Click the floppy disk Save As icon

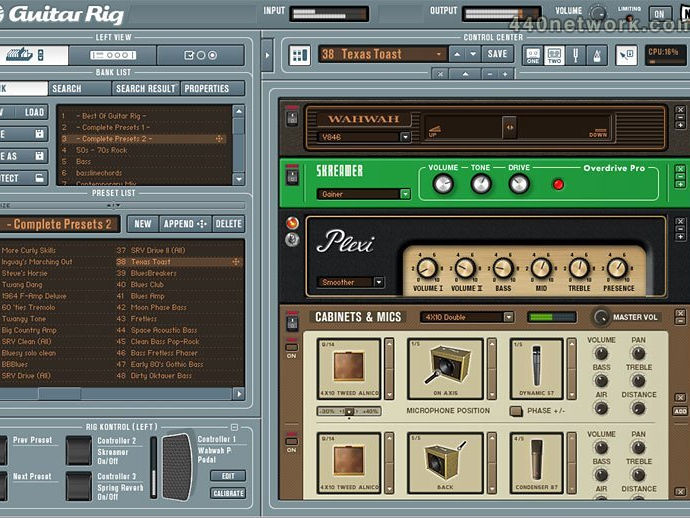click(40, 156)
